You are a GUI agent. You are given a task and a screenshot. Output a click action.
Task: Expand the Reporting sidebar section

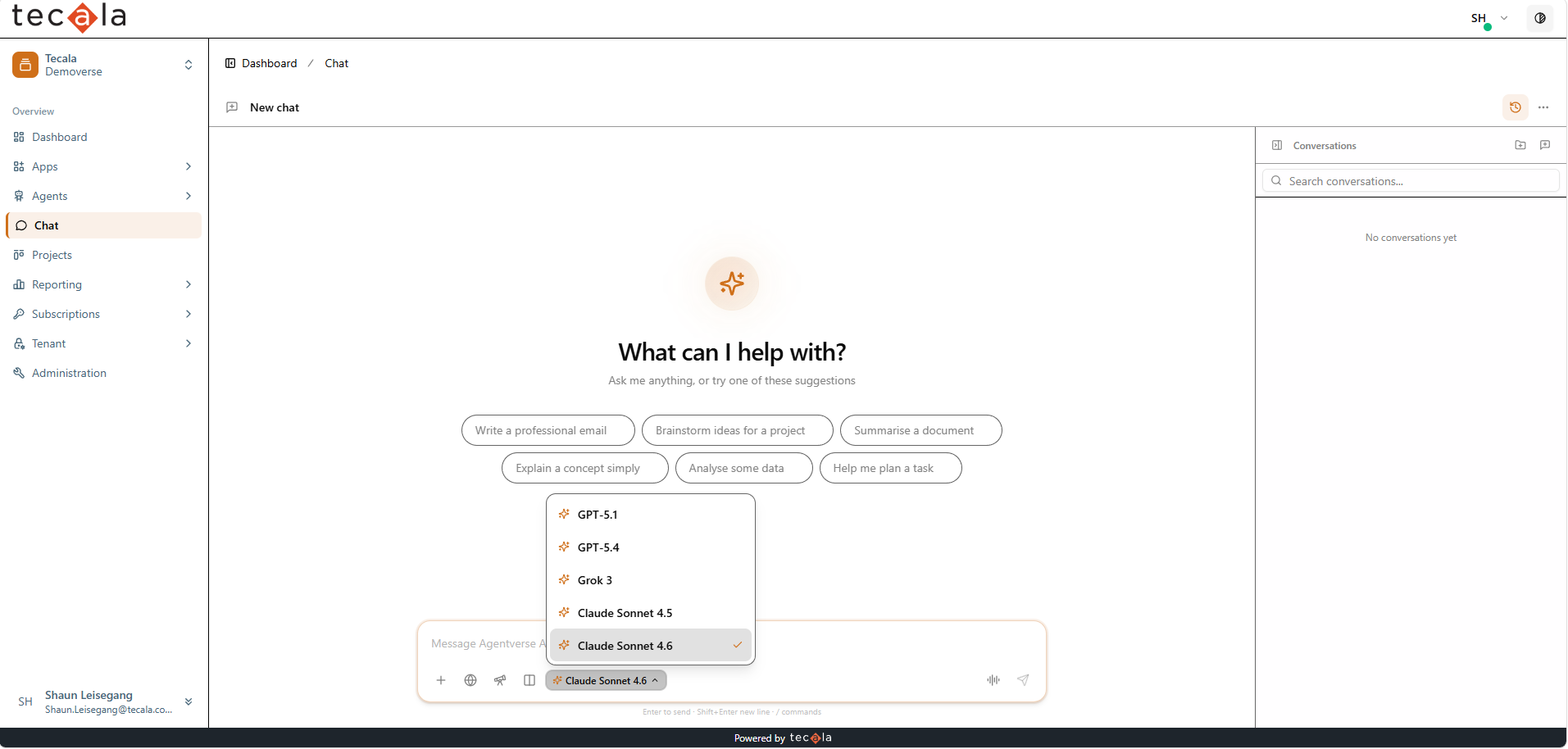[189, 284]
